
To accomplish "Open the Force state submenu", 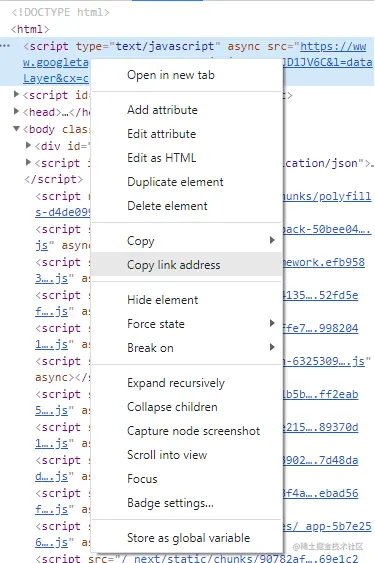I will pyautogui.click(x=186, y=324).
